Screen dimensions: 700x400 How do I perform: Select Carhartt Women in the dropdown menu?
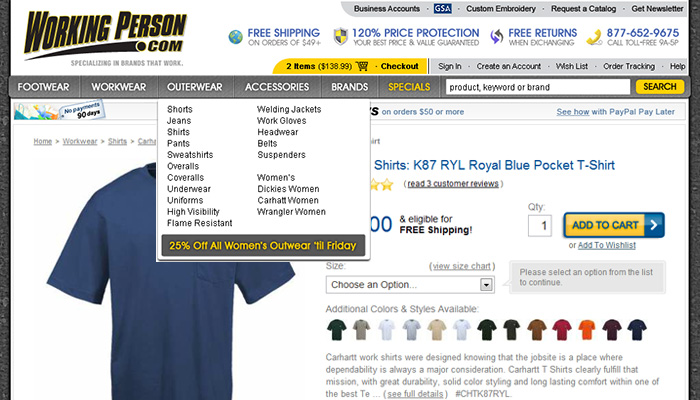click(x=288, y=200)
